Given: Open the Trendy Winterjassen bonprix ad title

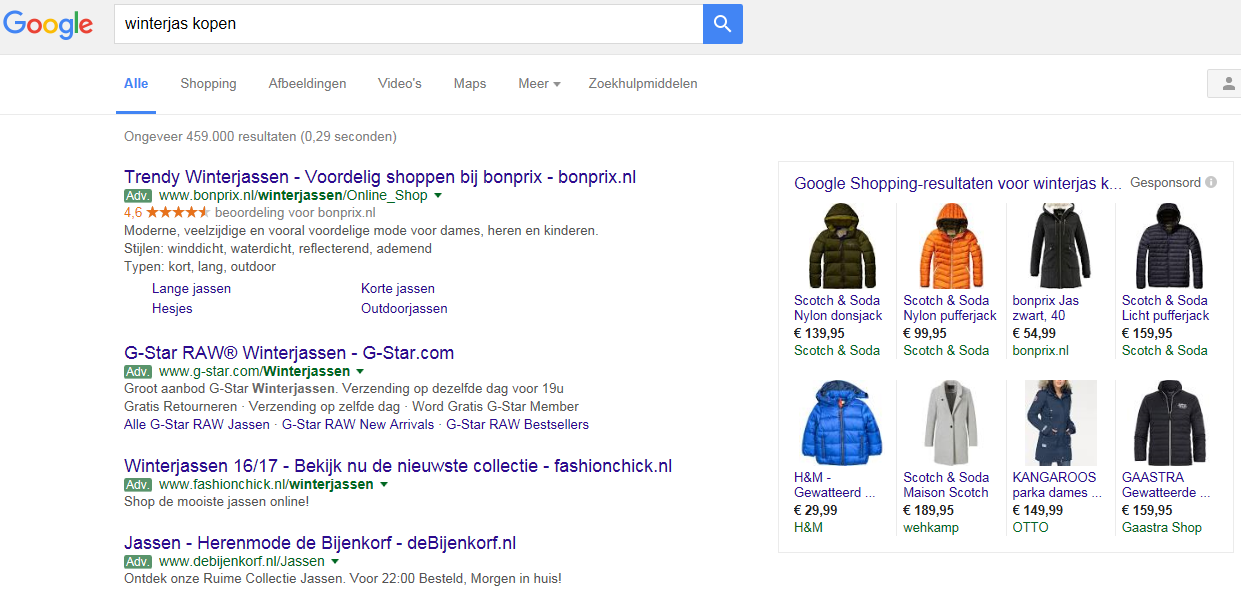Looking at the screenshot, I should click(380, 177).
